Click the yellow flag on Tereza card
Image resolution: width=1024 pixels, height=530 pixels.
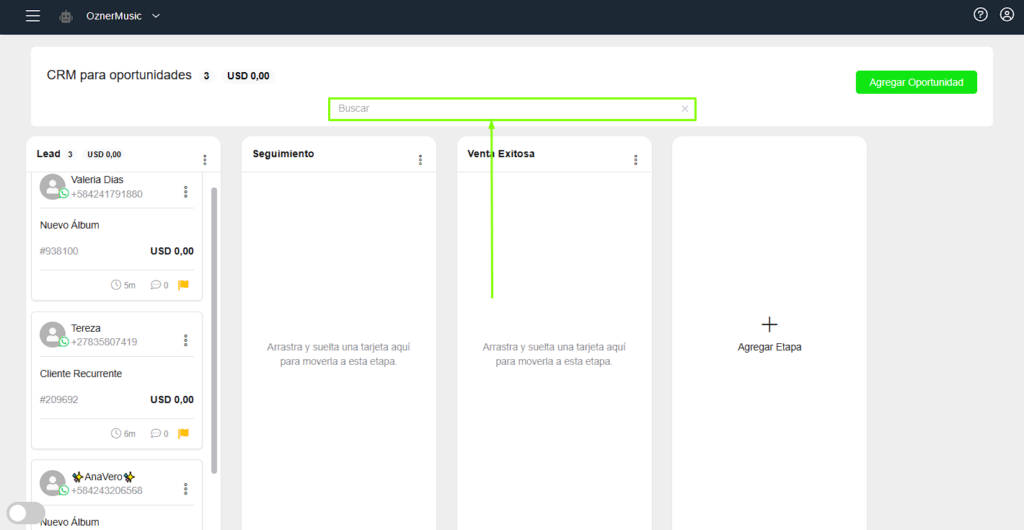[x=183, y=433]
